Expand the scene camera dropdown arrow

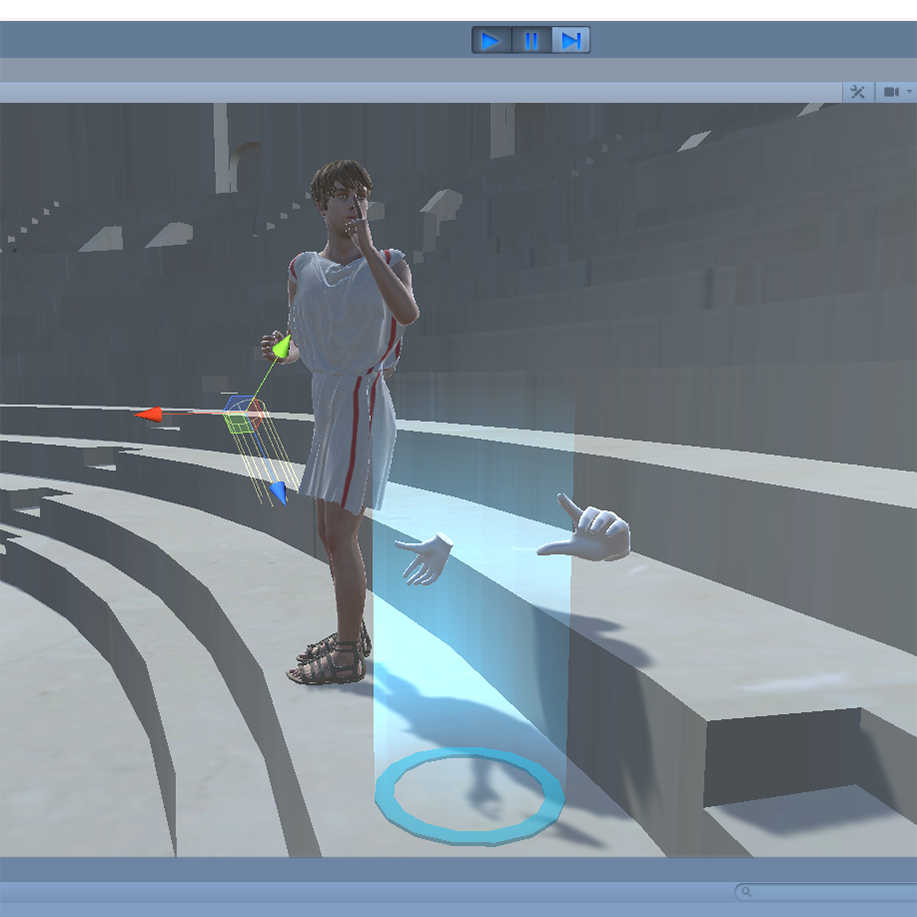pos(909,92)
